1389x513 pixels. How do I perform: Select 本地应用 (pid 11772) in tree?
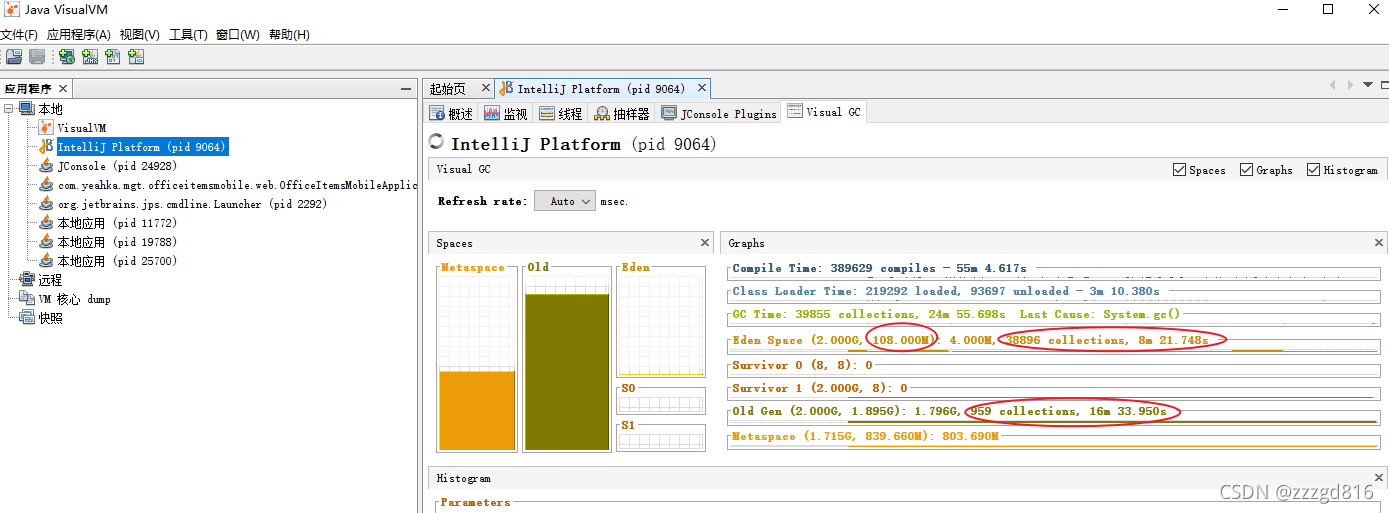coord(117,223)
